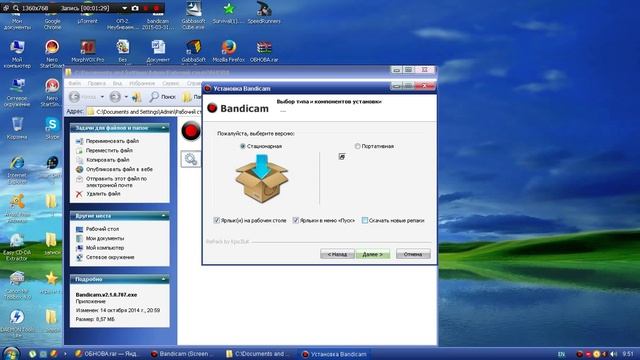Select the Skype desktop icon
This screenshot has height=360, width=640.
point(52,128)
